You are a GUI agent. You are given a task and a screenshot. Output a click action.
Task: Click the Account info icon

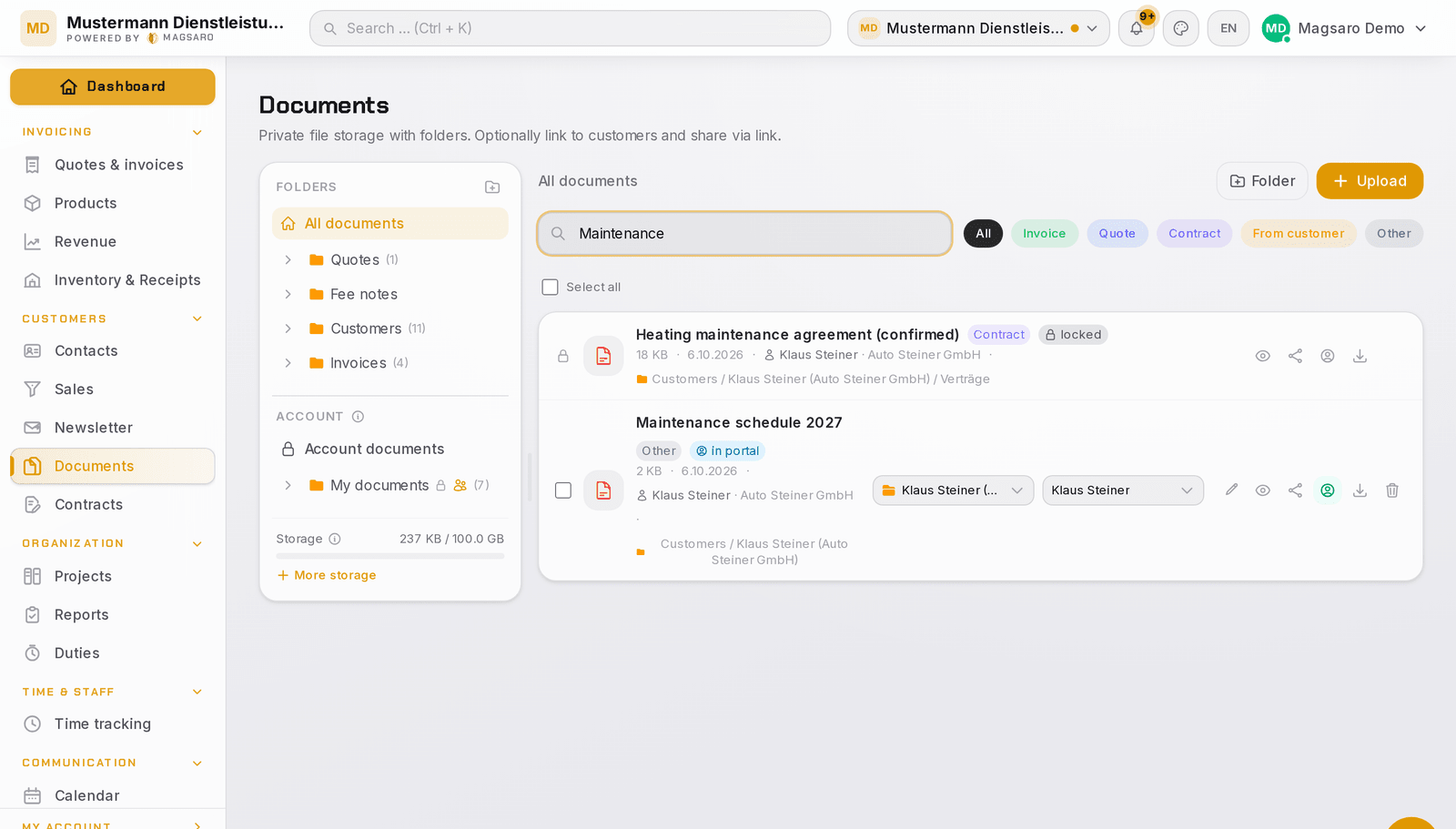coord(358,417)
